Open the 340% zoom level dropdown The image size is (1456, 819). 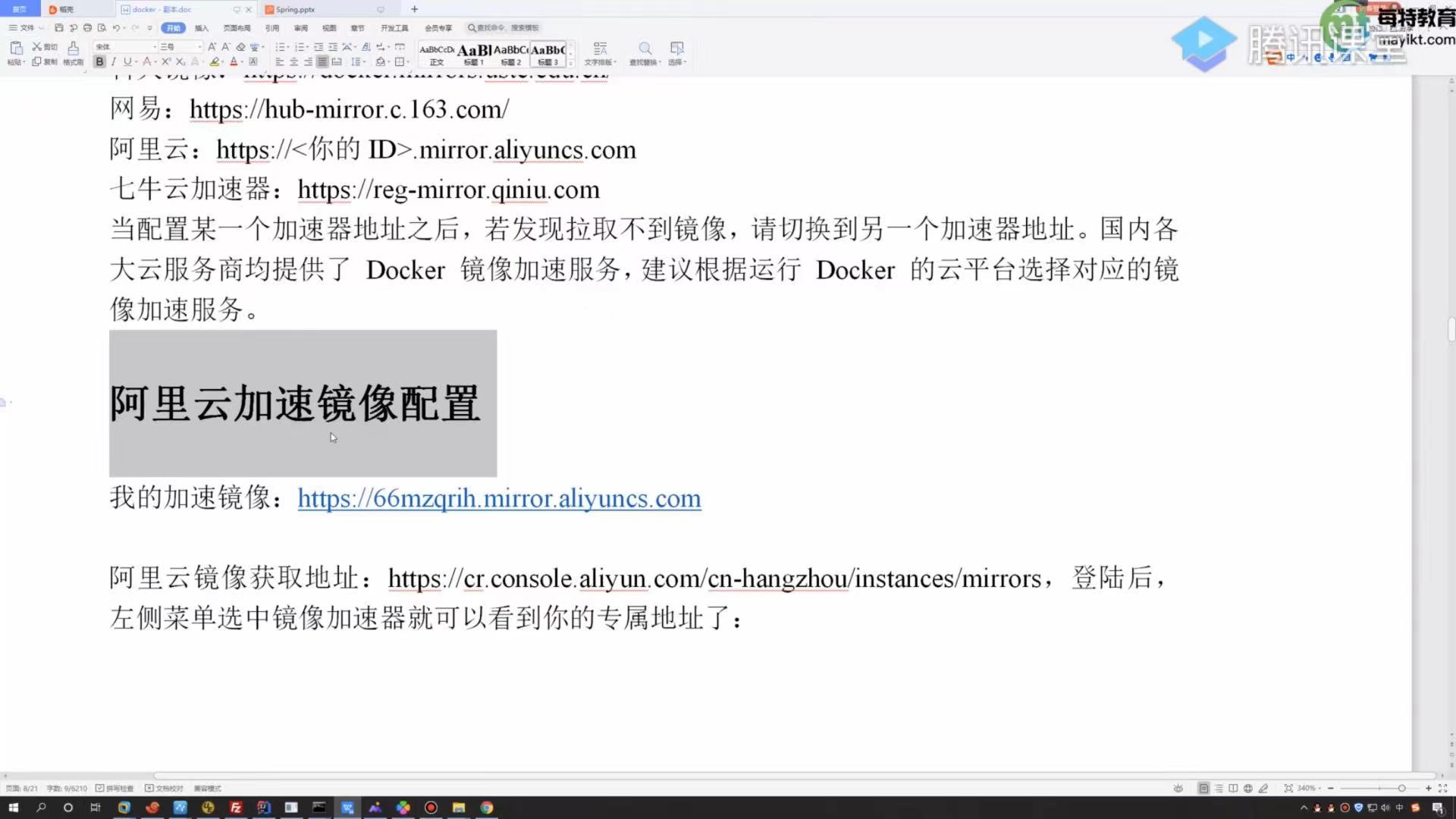(1309, 789)
